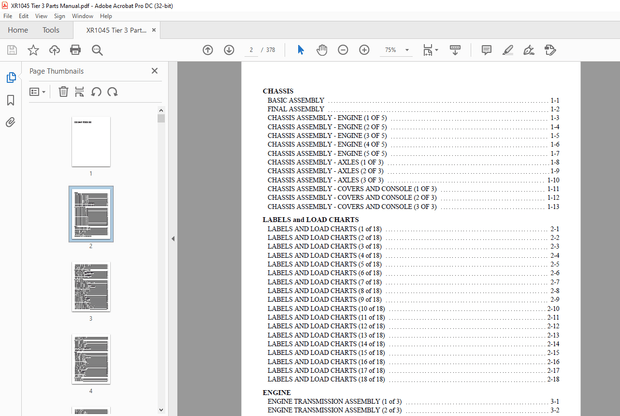The image size is (620, 416).
Task: Rotate page counterclockwise
Action: [96, 92]
